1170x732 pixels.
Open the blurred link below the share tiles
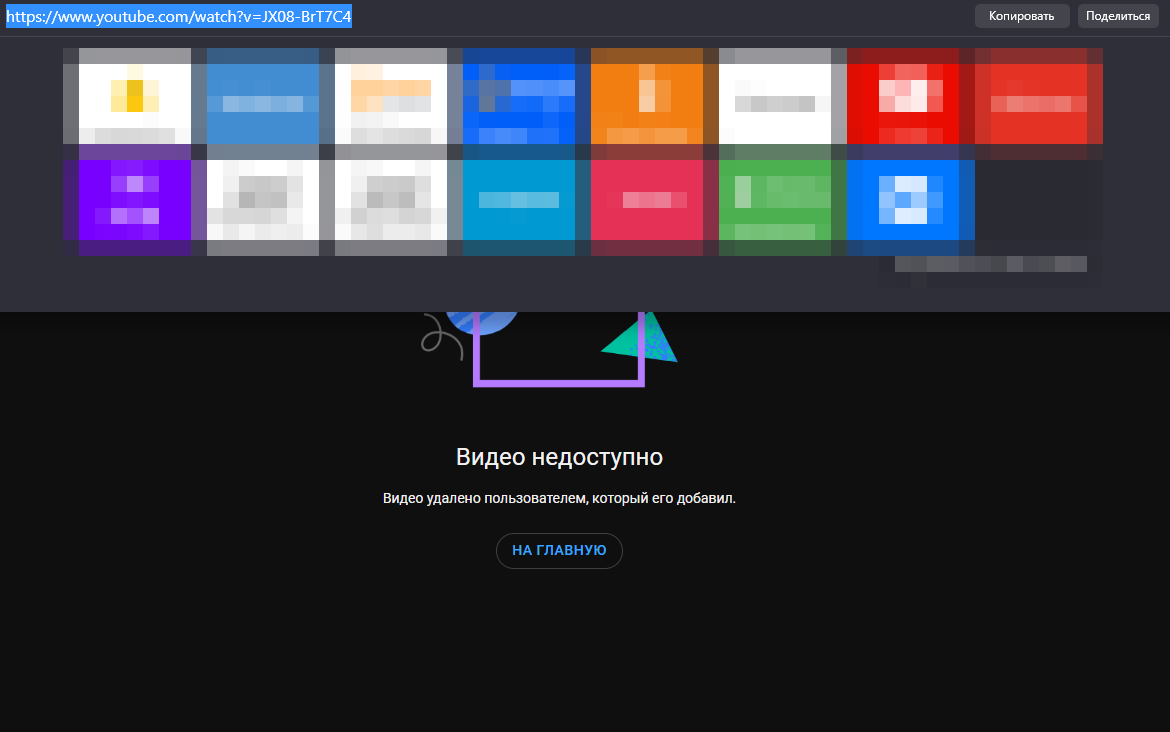(x=990, y=264)
